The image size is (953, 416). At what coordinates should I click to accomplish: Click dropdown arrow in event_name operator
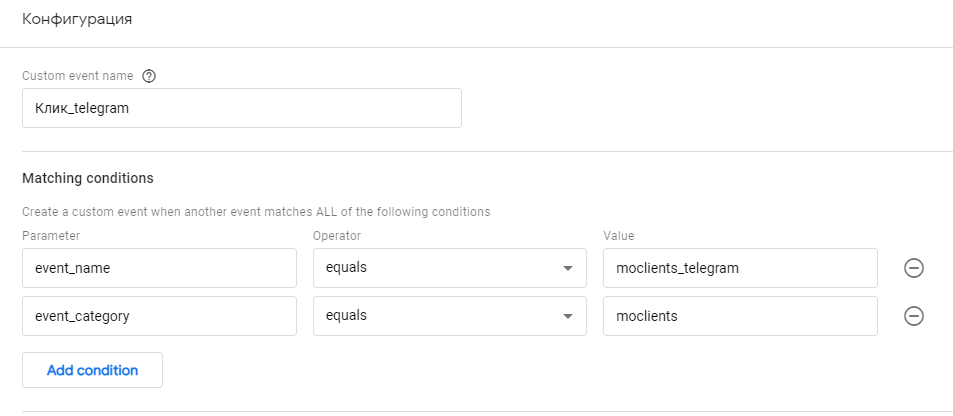point(567,268)
